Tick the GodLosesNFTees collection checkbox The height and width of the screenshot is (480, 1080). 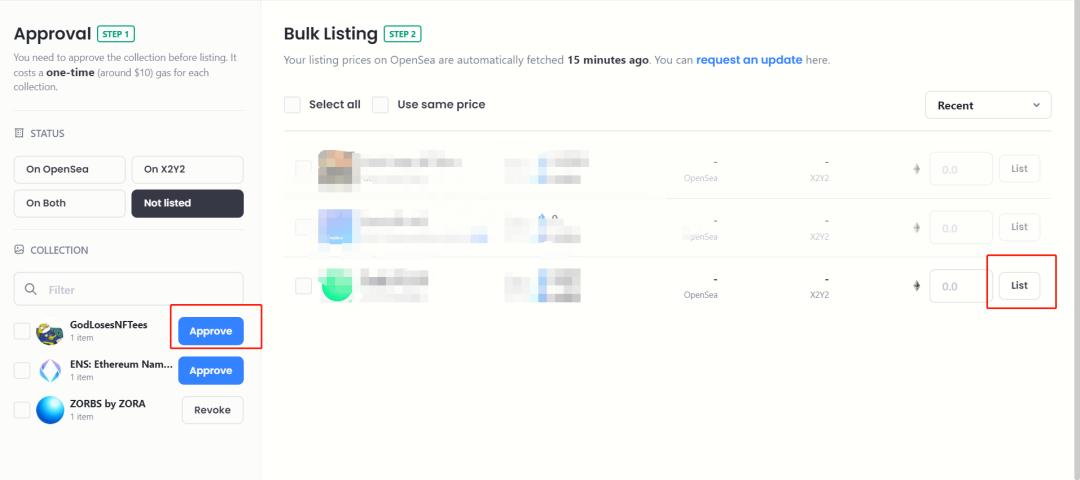pyautogui.click(x=22, y=331)
